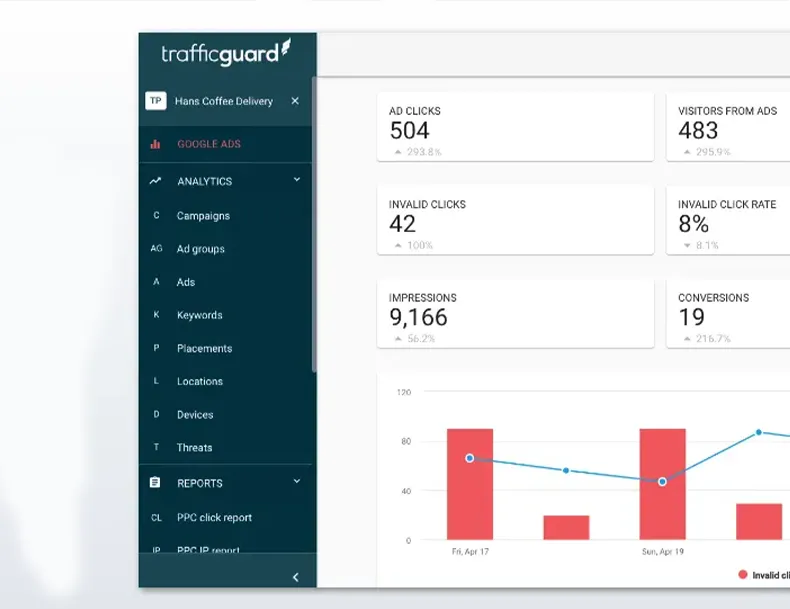This screenshot has height=609, width=790.
Task: Close the Hans Coffee Delivery account selector
Action: [295, 101]
